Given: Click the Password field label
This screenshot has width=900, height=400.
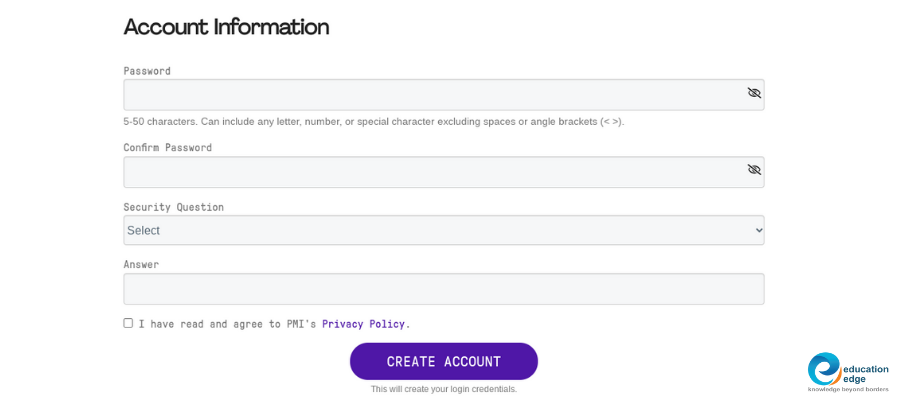Looking at the screenshot, I should [x=147, y=71].
